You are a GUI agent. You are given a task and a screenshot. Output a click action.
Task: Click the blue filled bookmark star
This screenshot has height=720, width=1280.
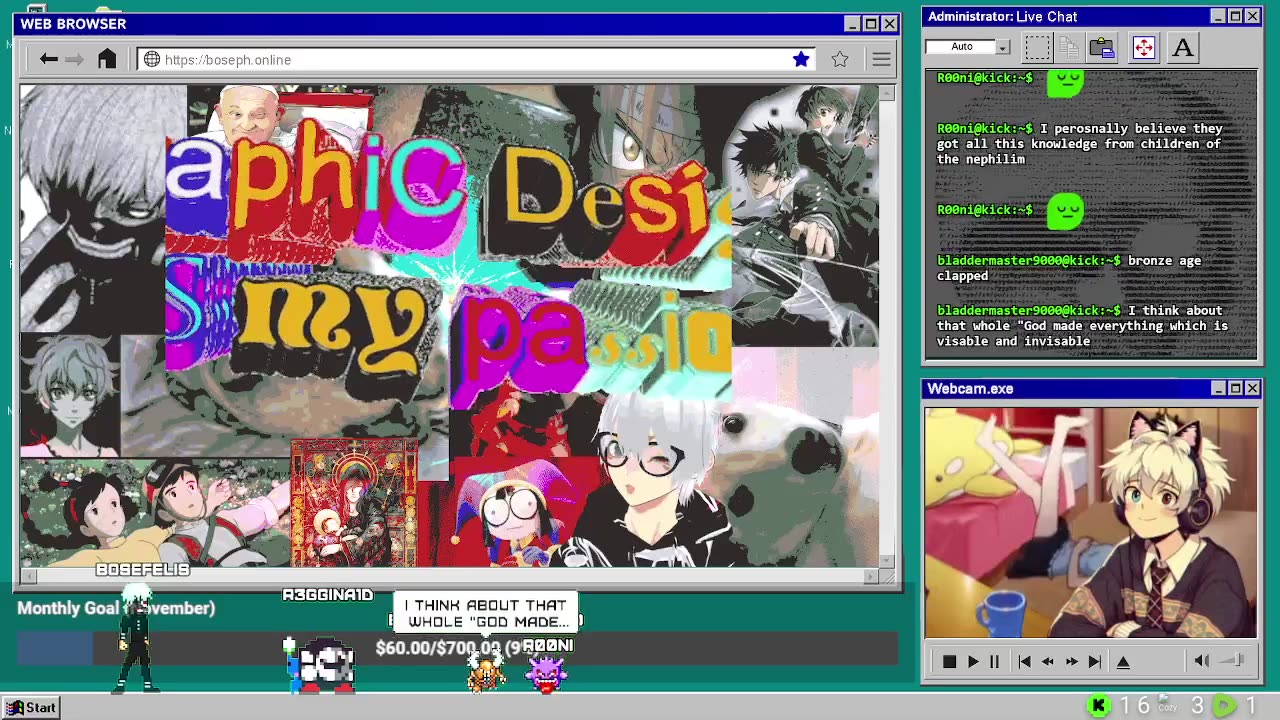click(801, 60)
